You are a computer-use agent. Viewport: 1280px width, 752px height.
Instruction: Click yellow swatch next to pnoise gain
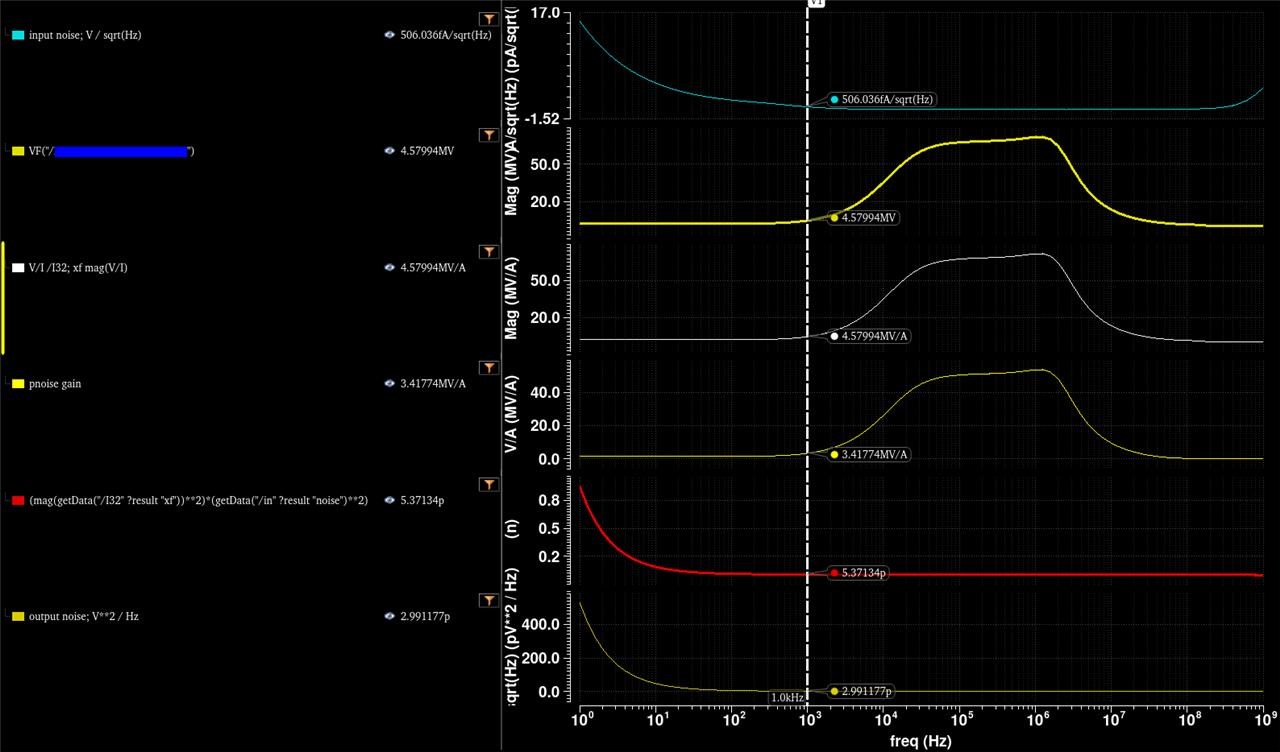(18, 384)
